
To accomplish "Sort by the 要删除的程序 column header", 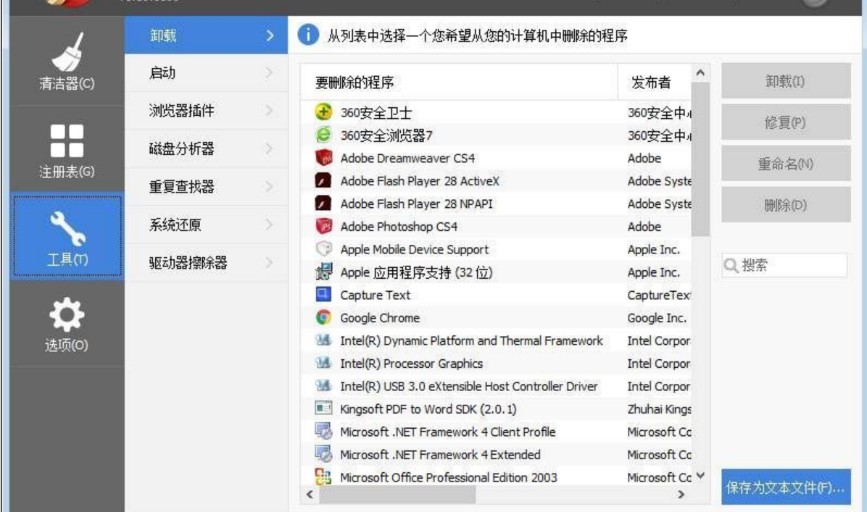I will point(459,82).
